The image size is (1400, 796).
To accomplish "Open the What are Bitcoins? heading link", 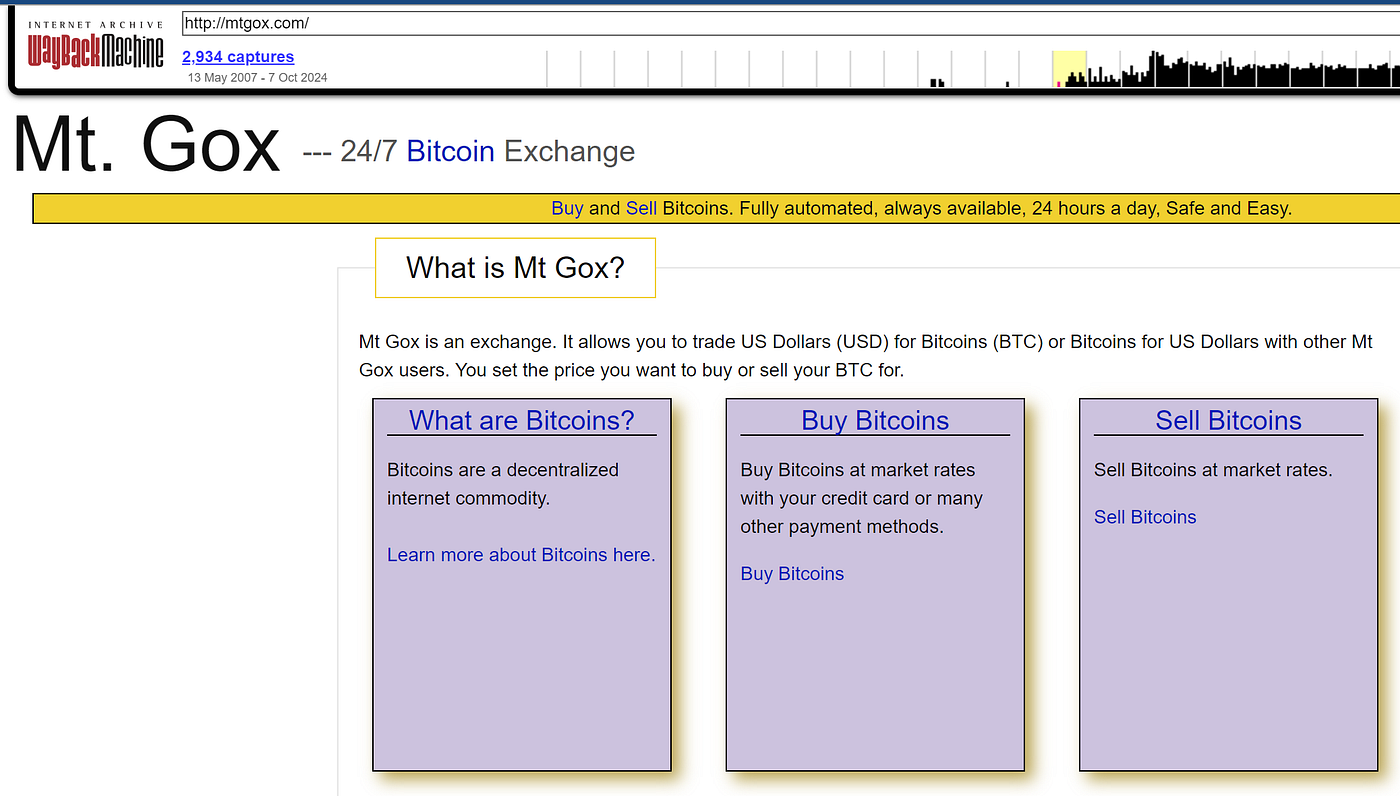I will pos(522,420).
